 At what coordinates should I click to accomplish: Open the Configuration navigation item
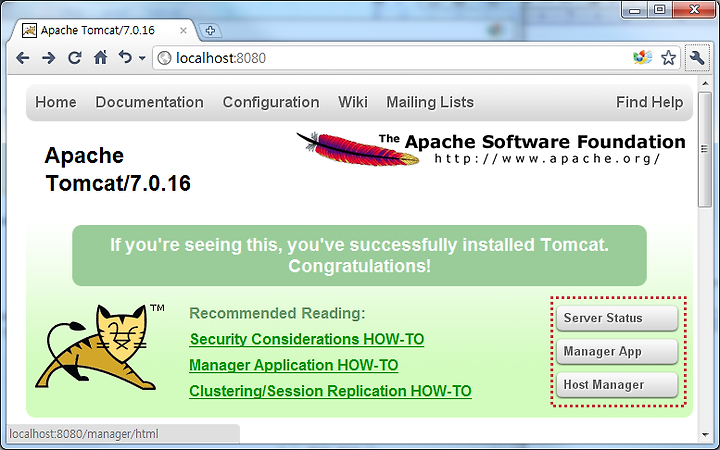(271, 102)
